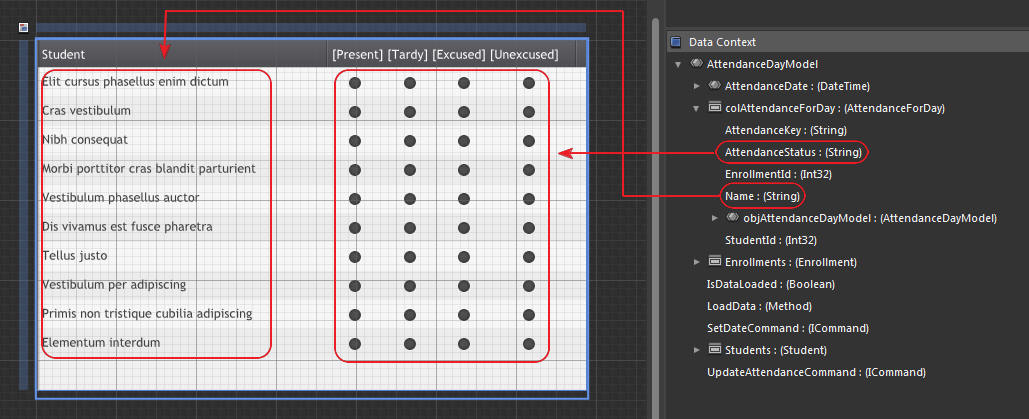Select the colAttendanceForDay : (AttendanceForDay) label

[835, 108]
